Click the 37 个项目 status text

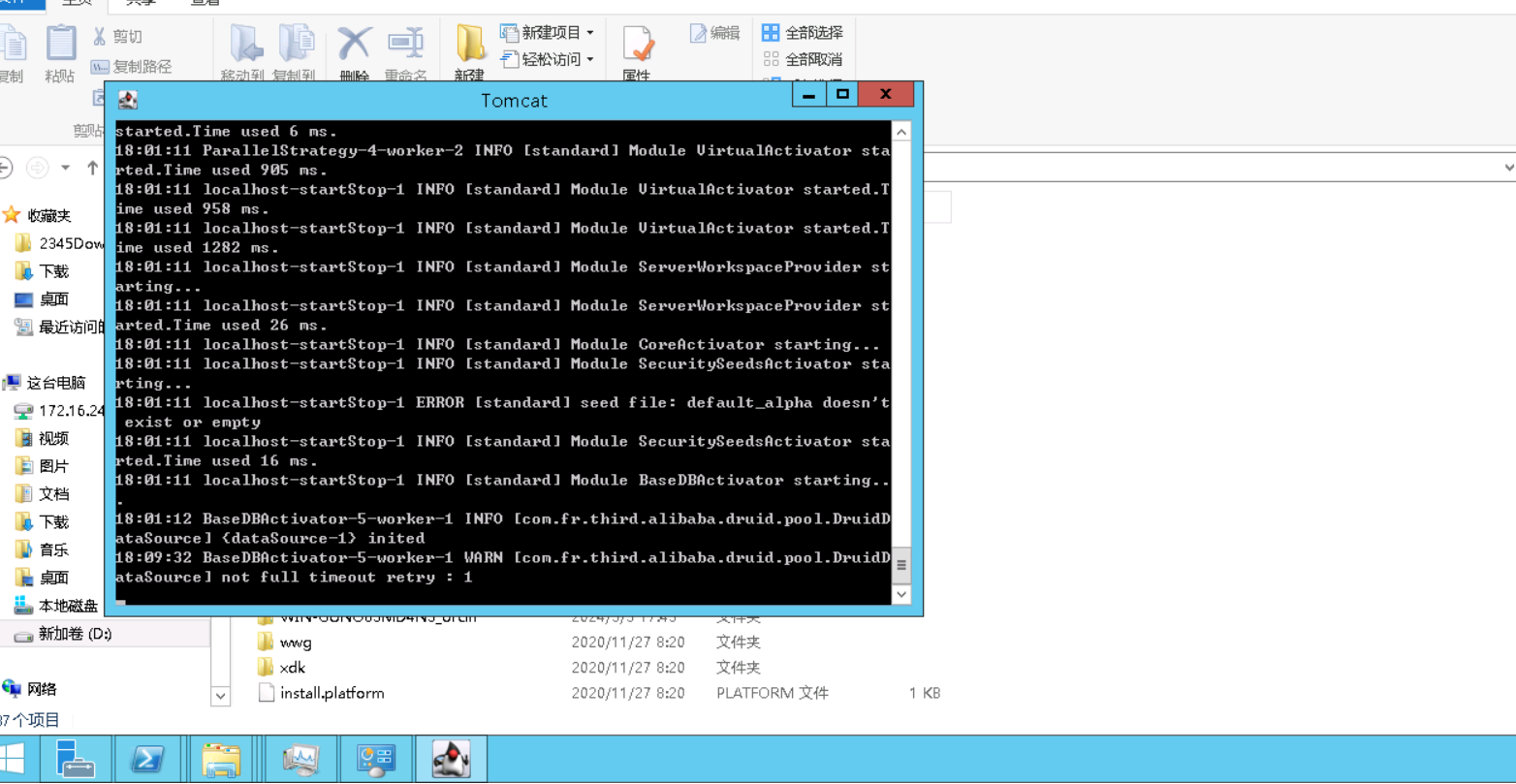pyautogui.click(x=30, y=720)
